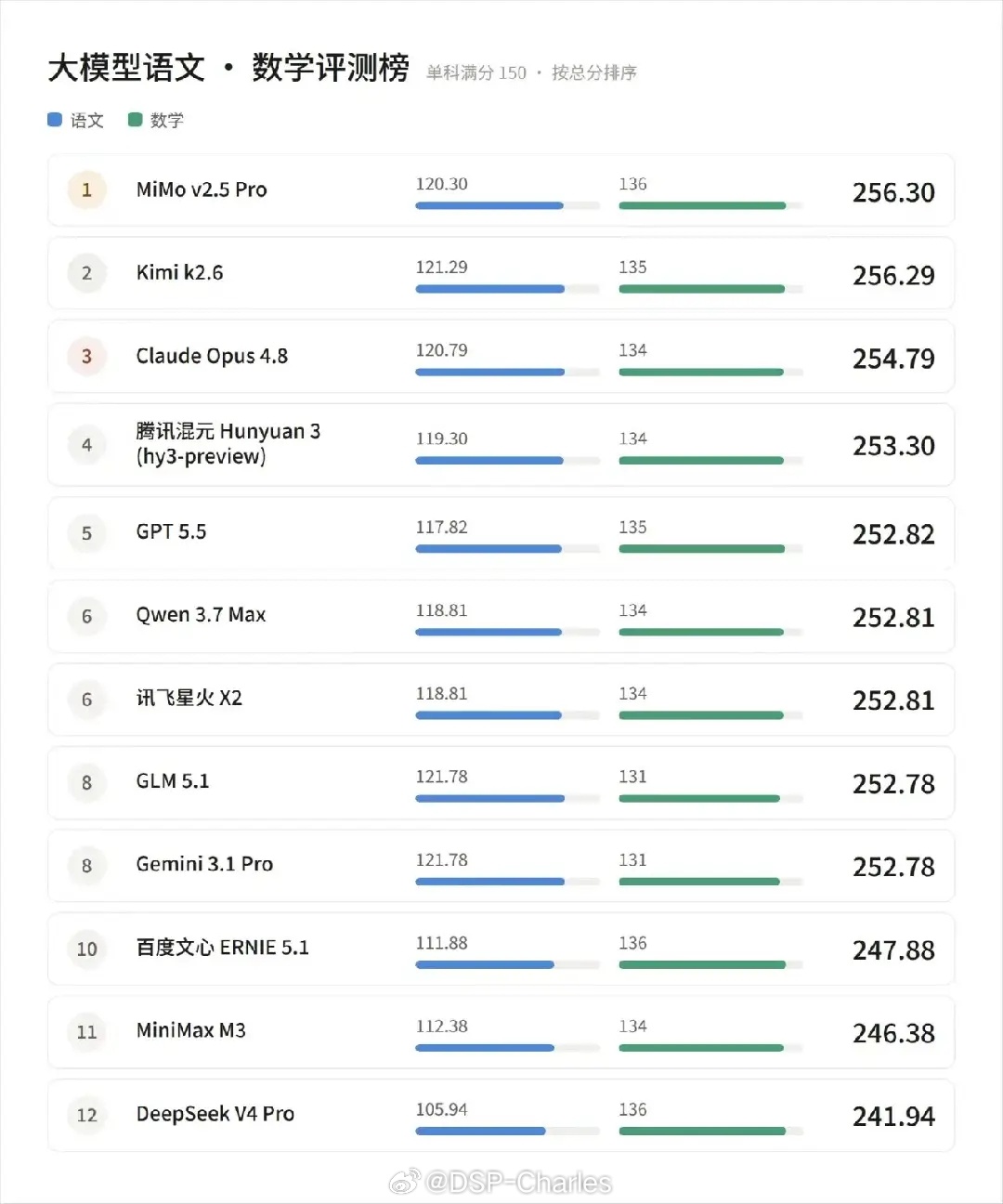Click the rank 1 badge for MiMo v2.5 Pro
The width and height of the screenshot is (1003, 1204).
(86, 190)
